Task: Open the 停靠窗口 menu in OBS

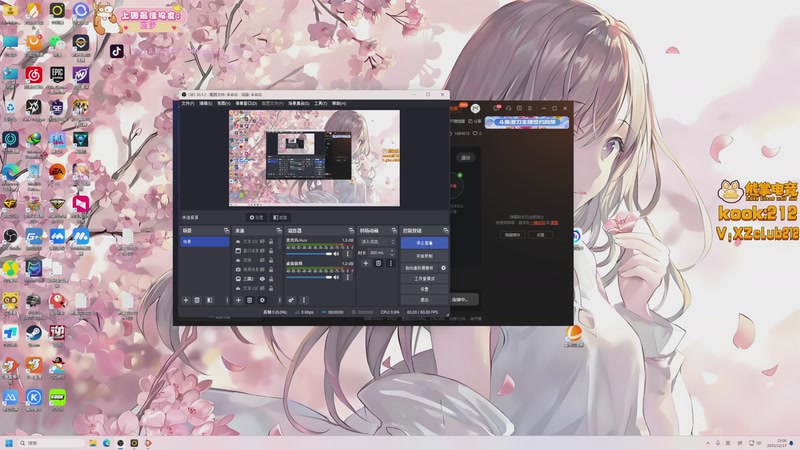Action: pos(246,104)
